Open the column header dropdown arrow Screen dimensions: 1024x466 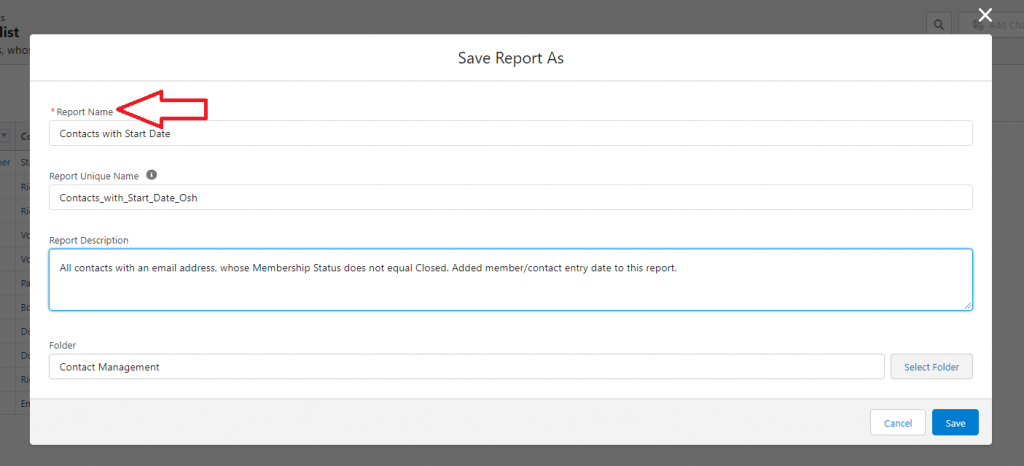coord(5,136)
